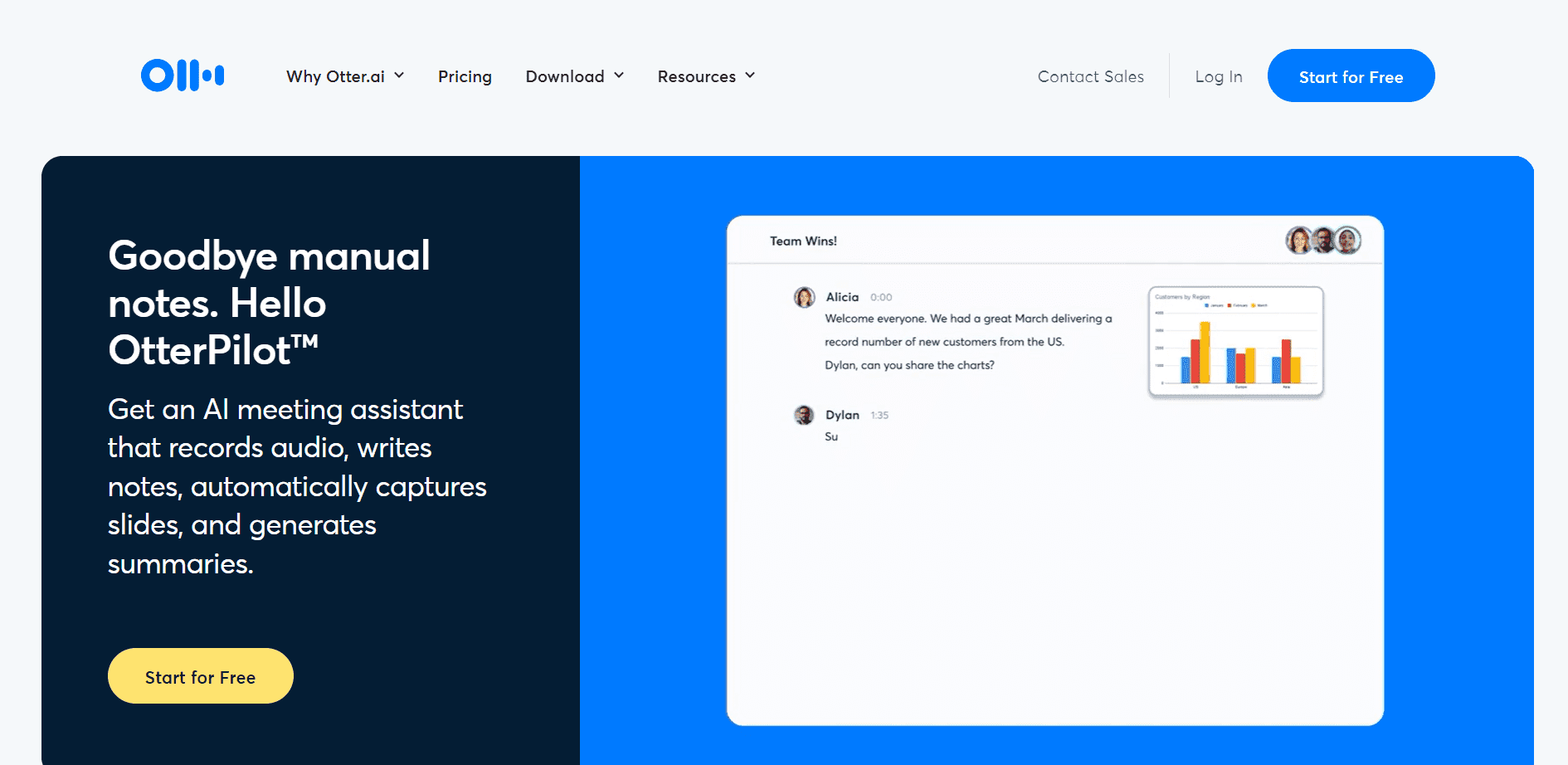Viewport: 1568px width, 765px height.
Task: Click the "Welcome everyone" transcript line
Action: point(968,319)
